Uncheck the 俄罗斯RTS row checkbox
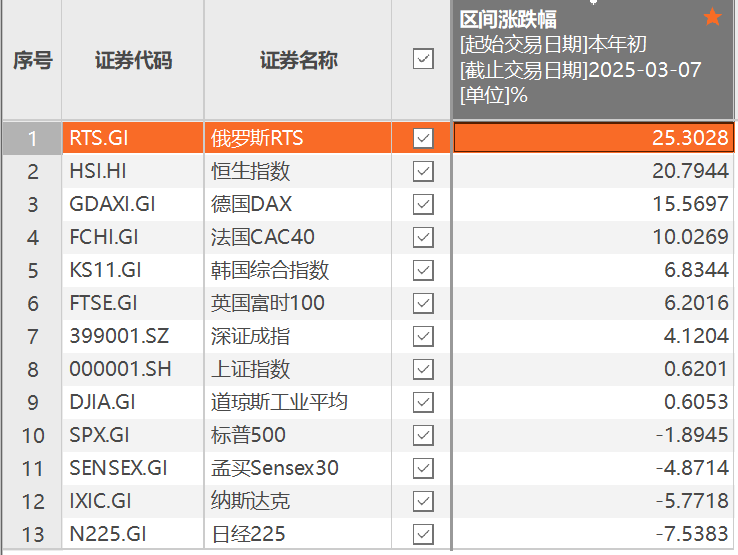This screenshot has height=555, width=738. (x=423, y=138)
